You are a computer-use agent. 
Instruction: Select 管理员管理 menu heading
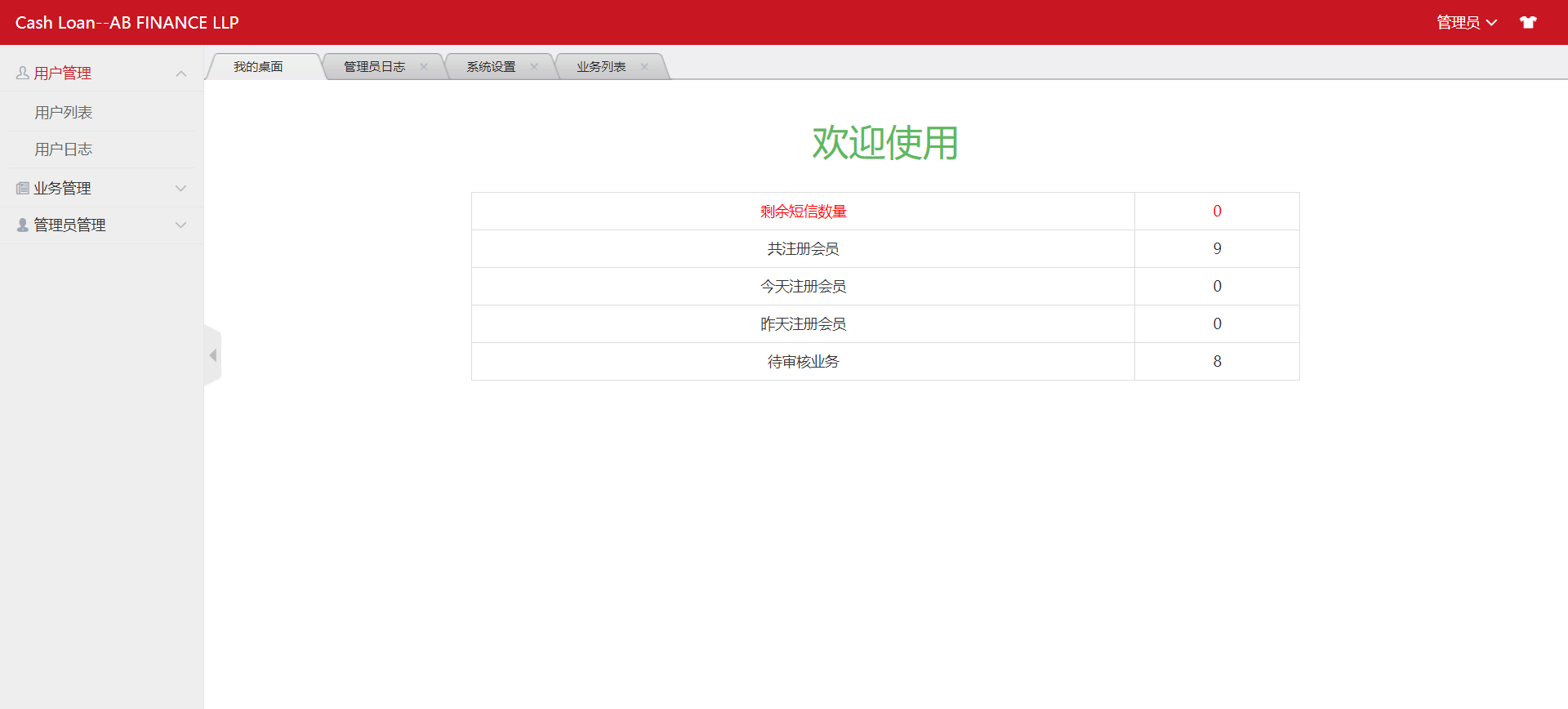coord(69,225)
